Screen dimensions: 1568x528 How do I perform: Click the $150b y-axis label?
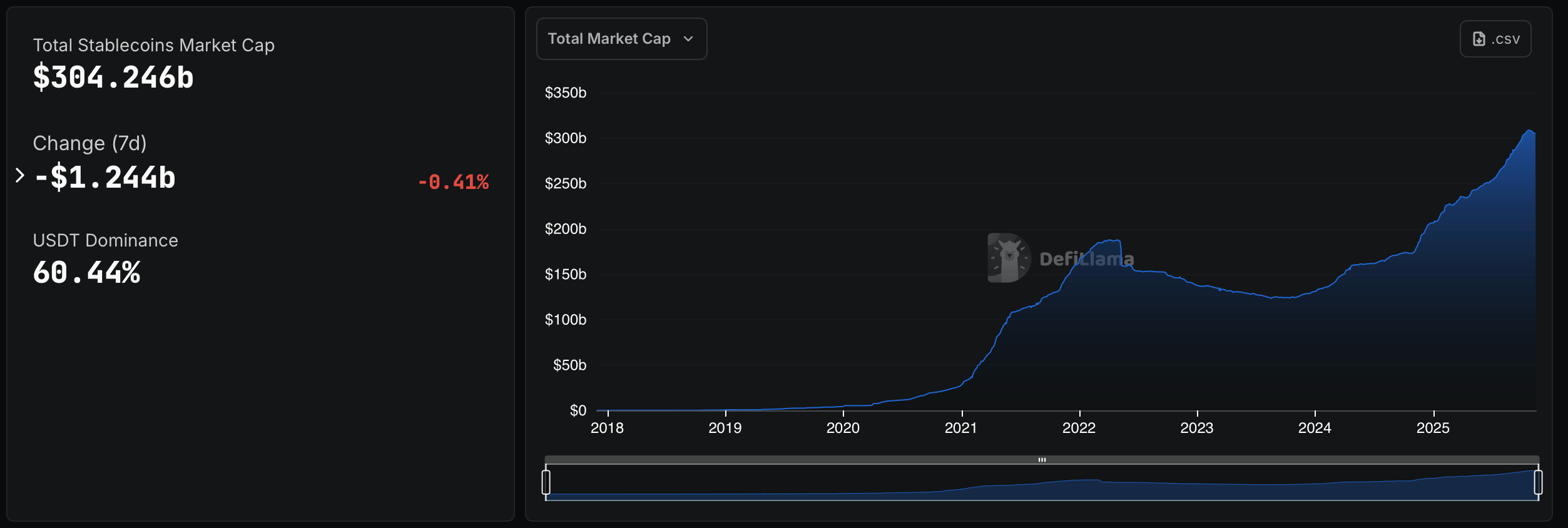click(565, 274)
